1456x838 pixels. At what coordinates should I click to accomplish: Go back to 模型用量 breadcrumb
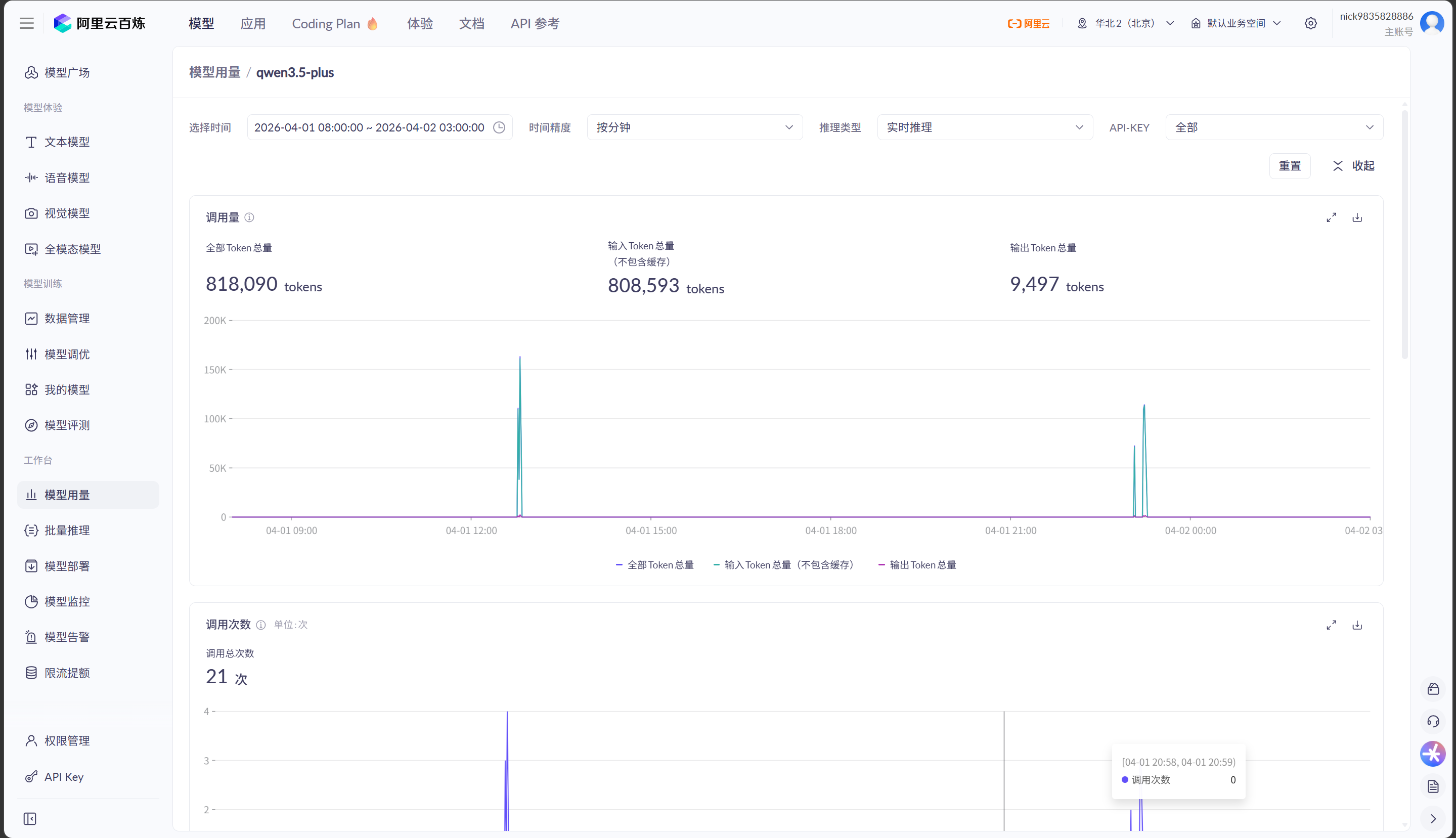(x=214, y=72)
